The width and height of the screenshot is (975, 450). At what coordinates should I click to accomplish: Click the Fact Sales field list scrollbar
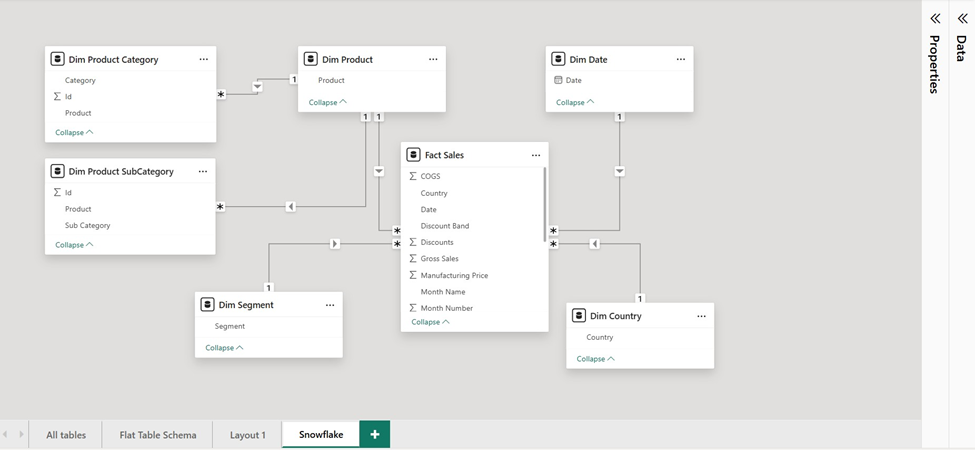(x=545, y=205)
